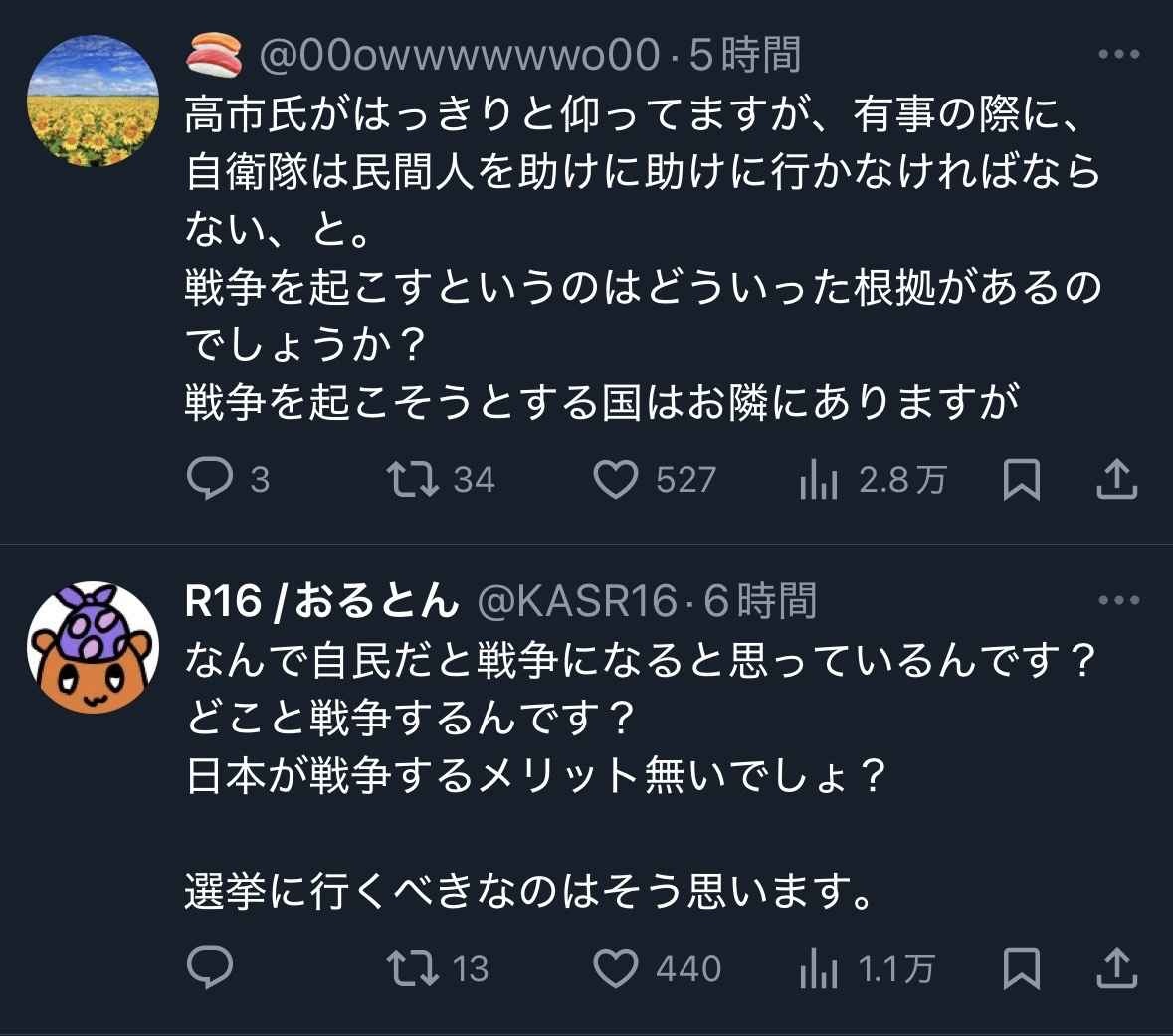This screenshot has width=1173, height=1036.
Task: Retweet the post with 13 retweets
Action: tap(413, 967)
